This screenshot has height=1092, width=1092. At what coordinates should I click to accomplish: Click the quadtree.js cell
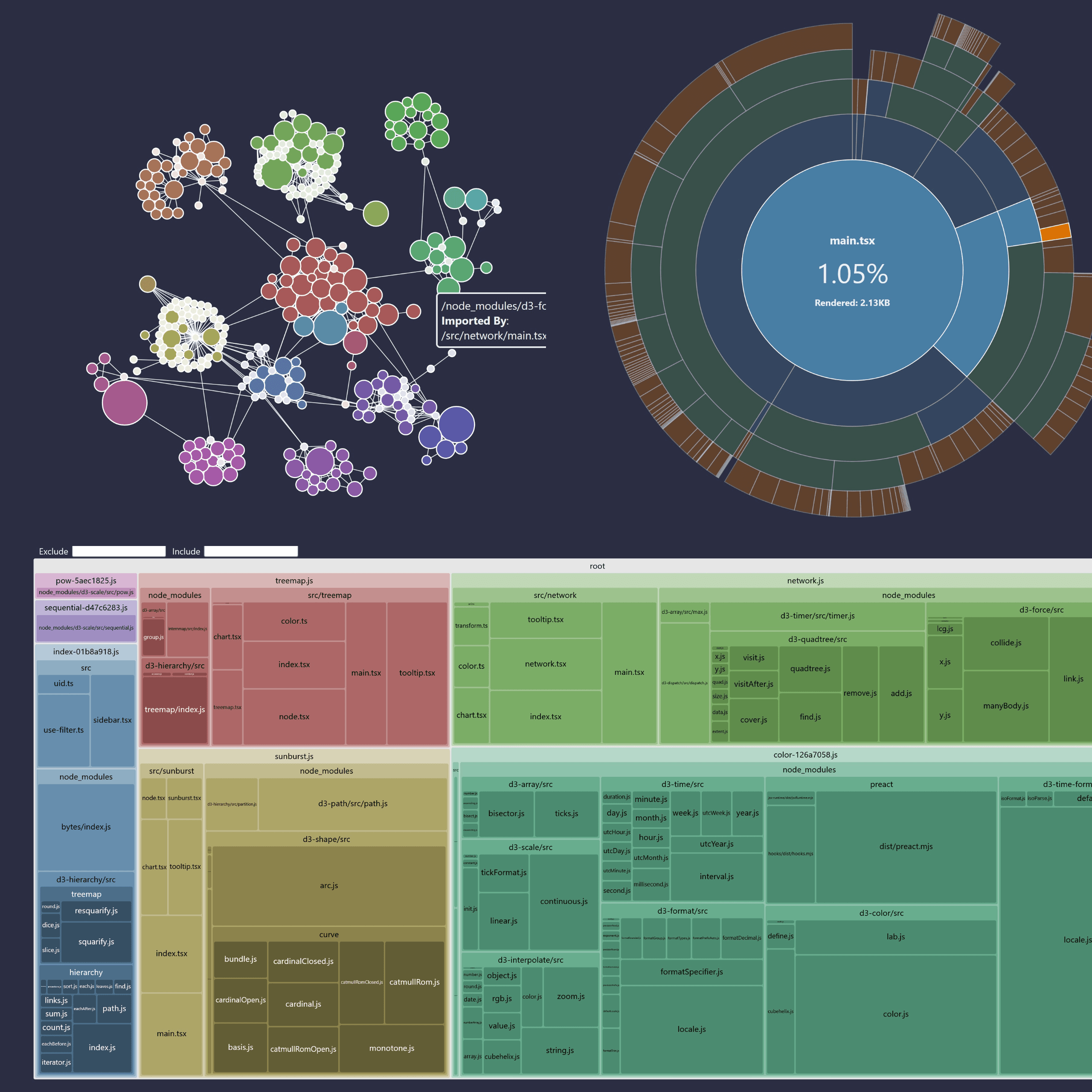click(x=810, y=669)
